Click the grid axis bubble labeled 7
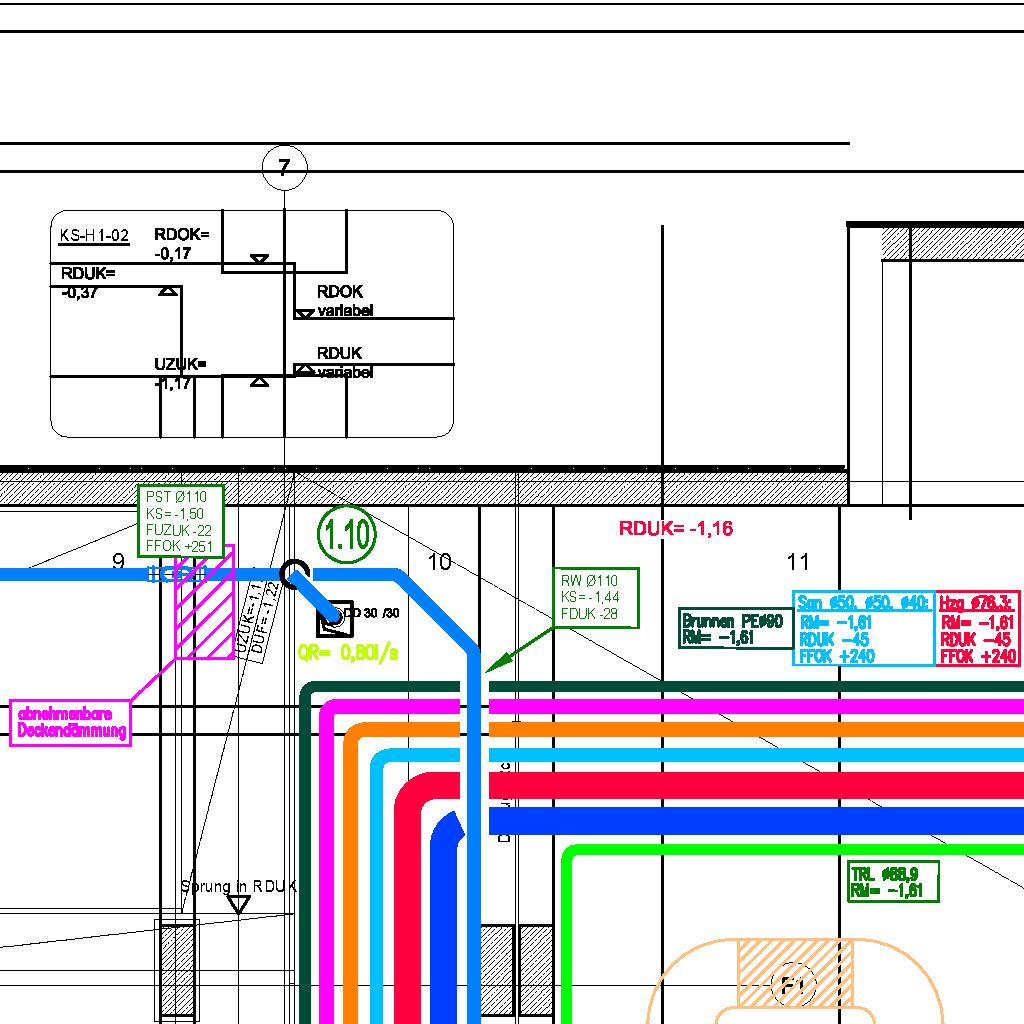This screenshot has width=1024, height=1024. point(284,167)
